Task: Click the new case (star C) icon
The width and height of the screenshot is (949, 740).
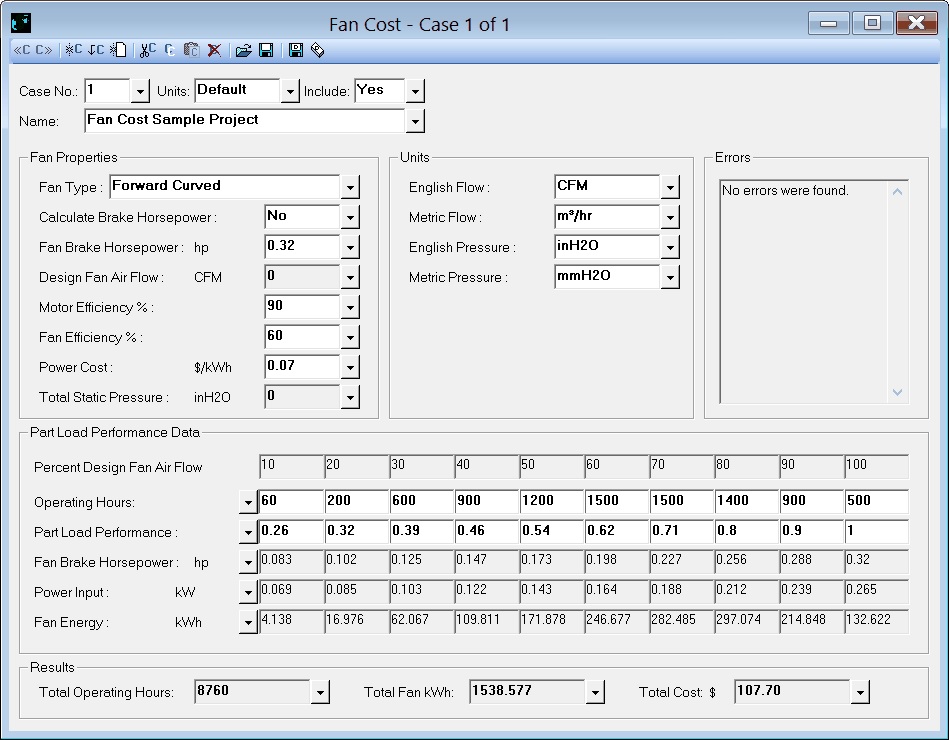Action: click(74, 50)
